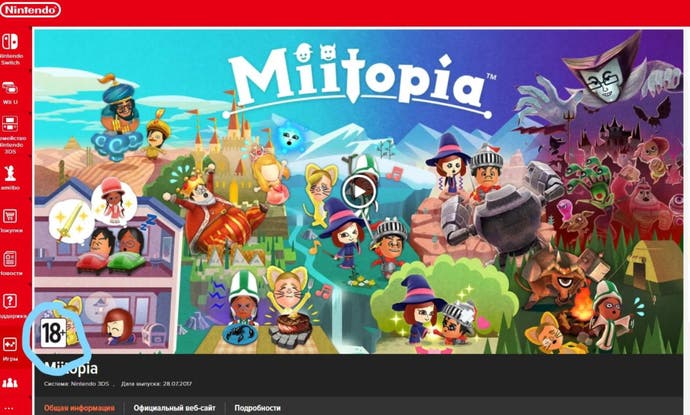
Task: Click the Miitopia logo on banner
Action: pos(359,81)
